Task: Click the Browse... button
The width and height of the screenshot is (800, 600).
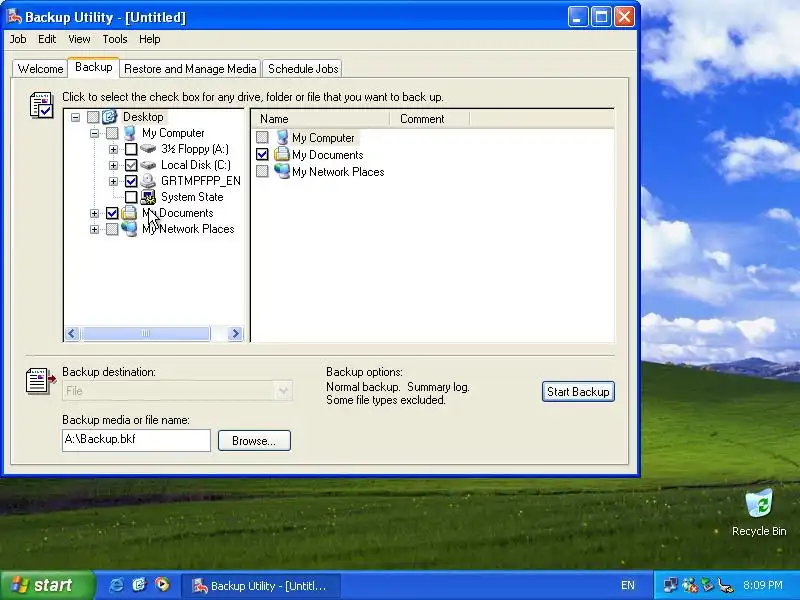Action: tap(254, 441)
